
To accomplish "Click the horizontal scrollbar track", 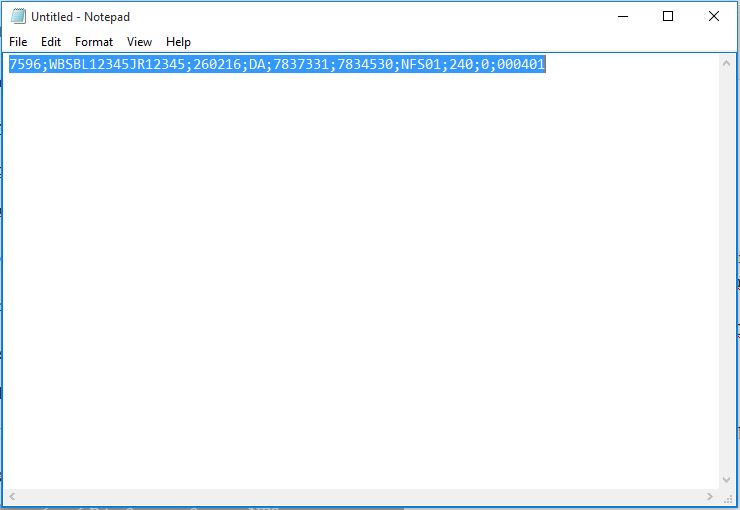I will pos(360,497).
